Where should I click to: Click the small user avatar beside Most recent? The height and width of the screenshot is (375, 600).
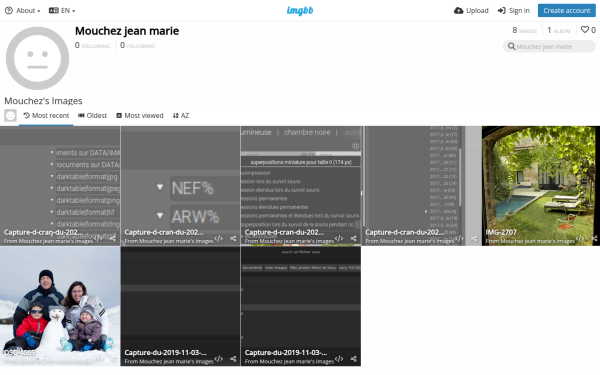10,116
